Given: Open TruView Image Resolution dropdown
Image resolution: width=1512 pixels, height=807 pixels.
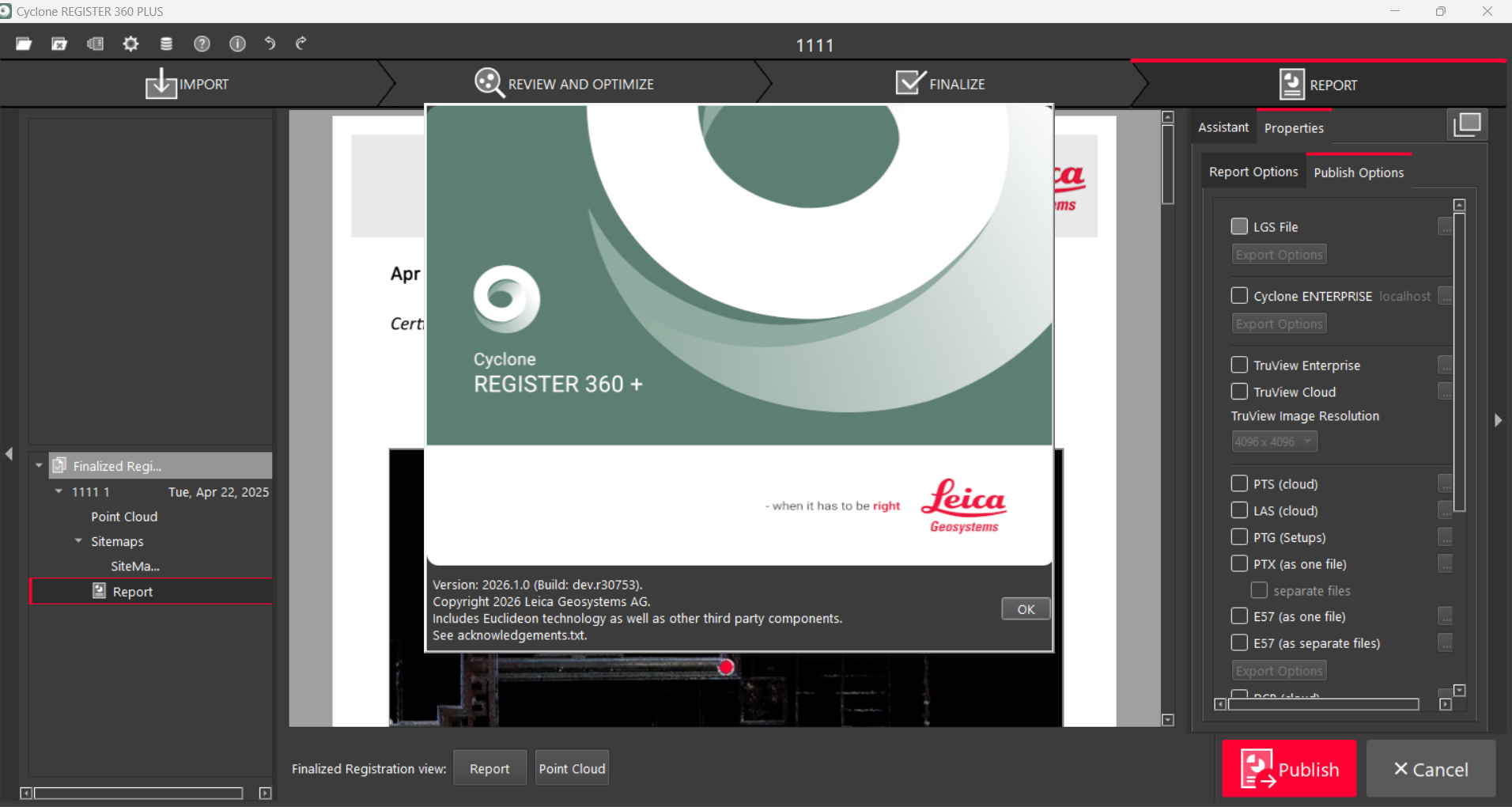Looking at the screenshot, I should (x=1274, y=441).
